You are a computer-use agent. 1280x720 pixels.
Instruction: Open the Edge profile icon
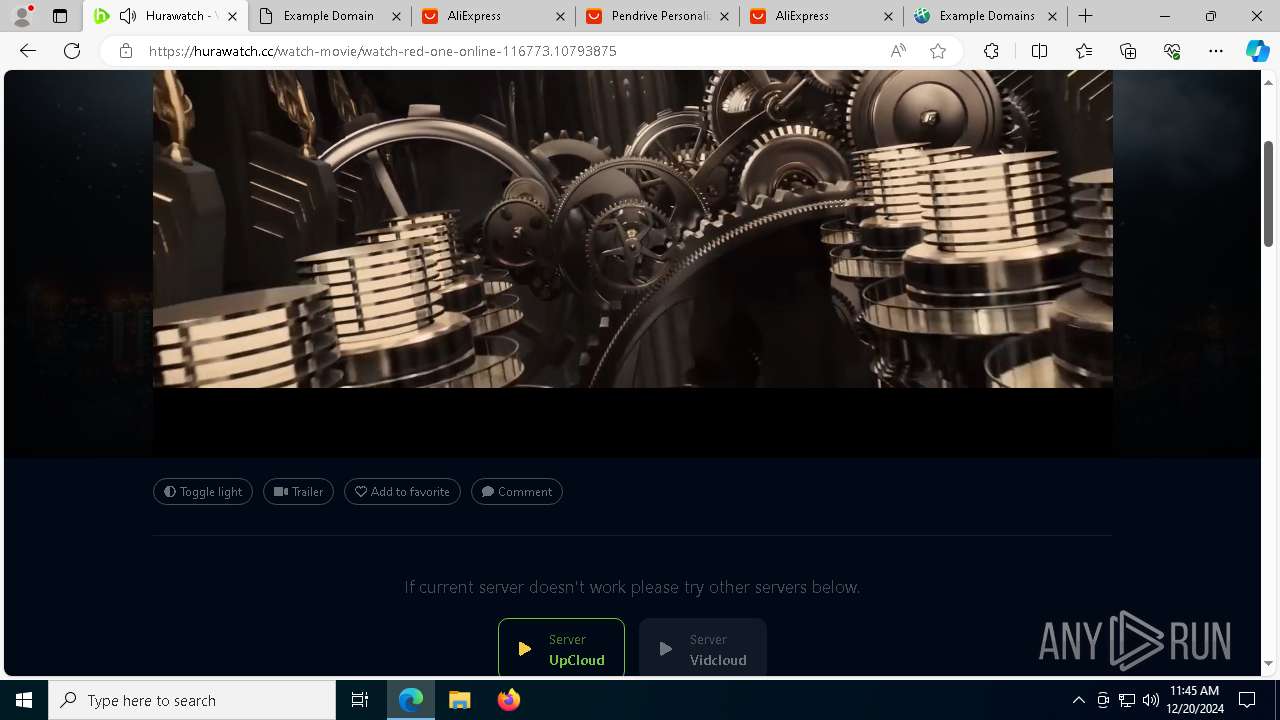coord(22,16)
